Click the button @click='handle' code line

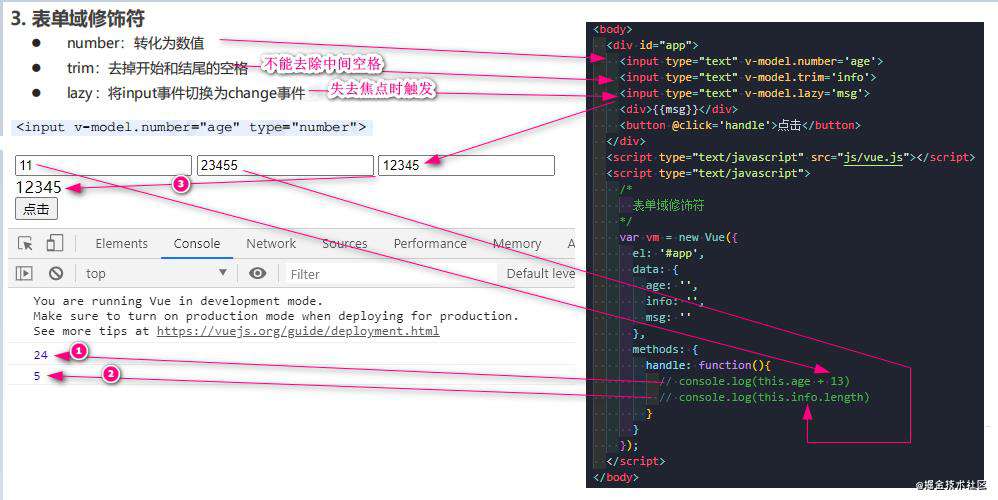[x=740, y=125]
